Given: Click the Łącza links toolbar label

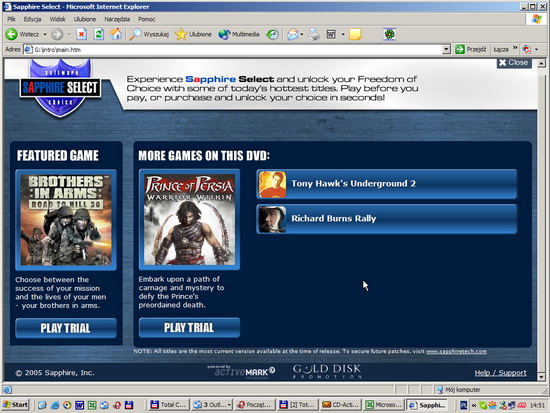Looking at the screenshot, I should 501,49.
